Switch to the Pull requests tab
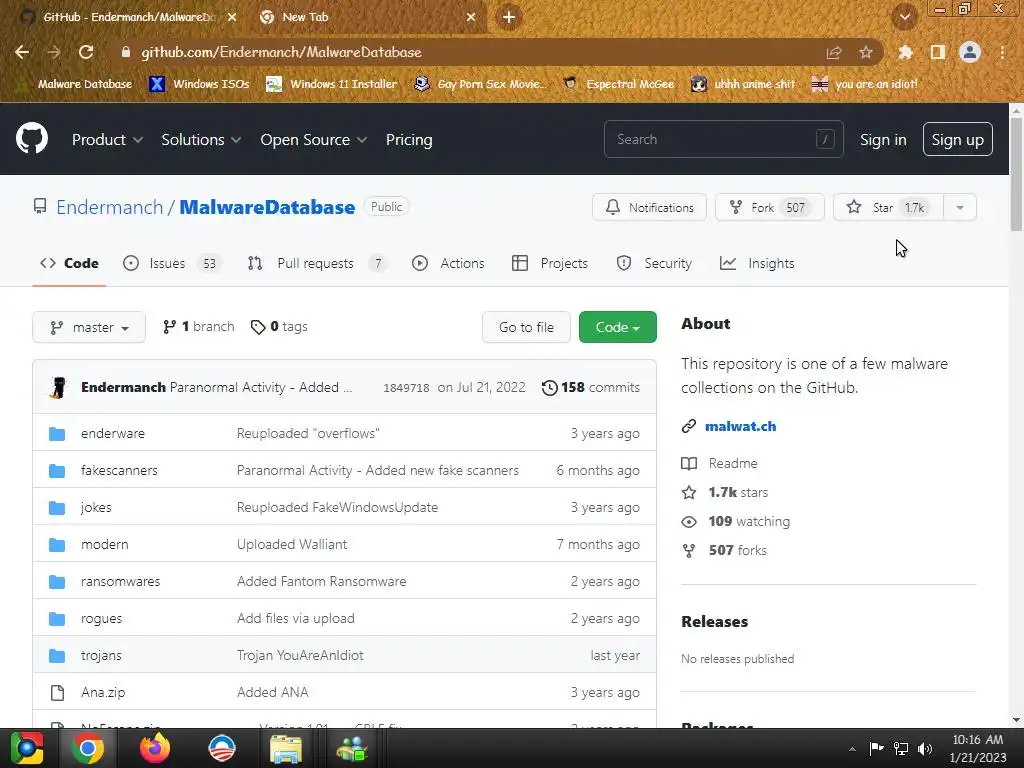 [317, 263]
